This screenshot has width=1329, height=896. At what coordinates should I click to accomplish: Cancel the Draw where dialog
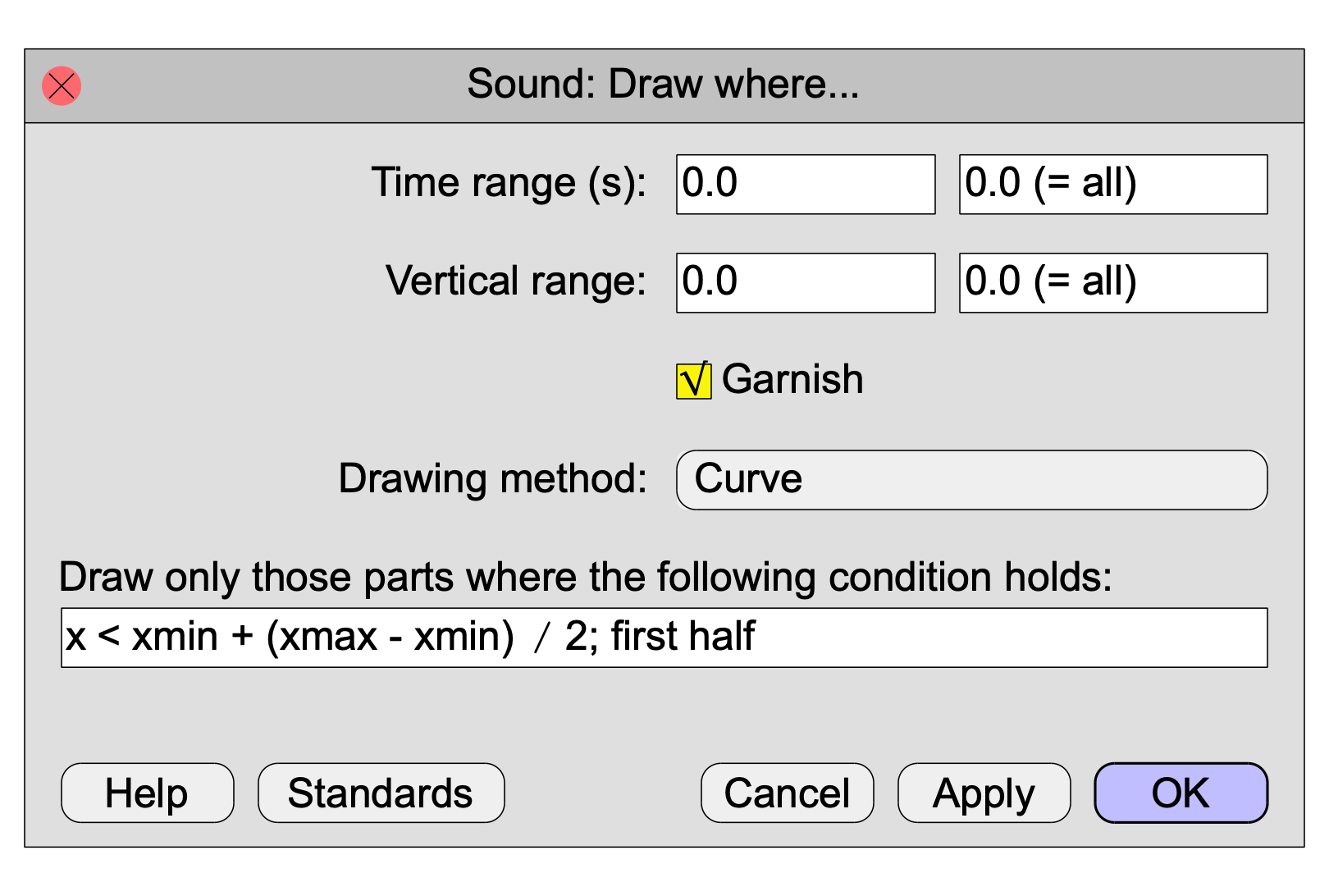coord(787,793)
